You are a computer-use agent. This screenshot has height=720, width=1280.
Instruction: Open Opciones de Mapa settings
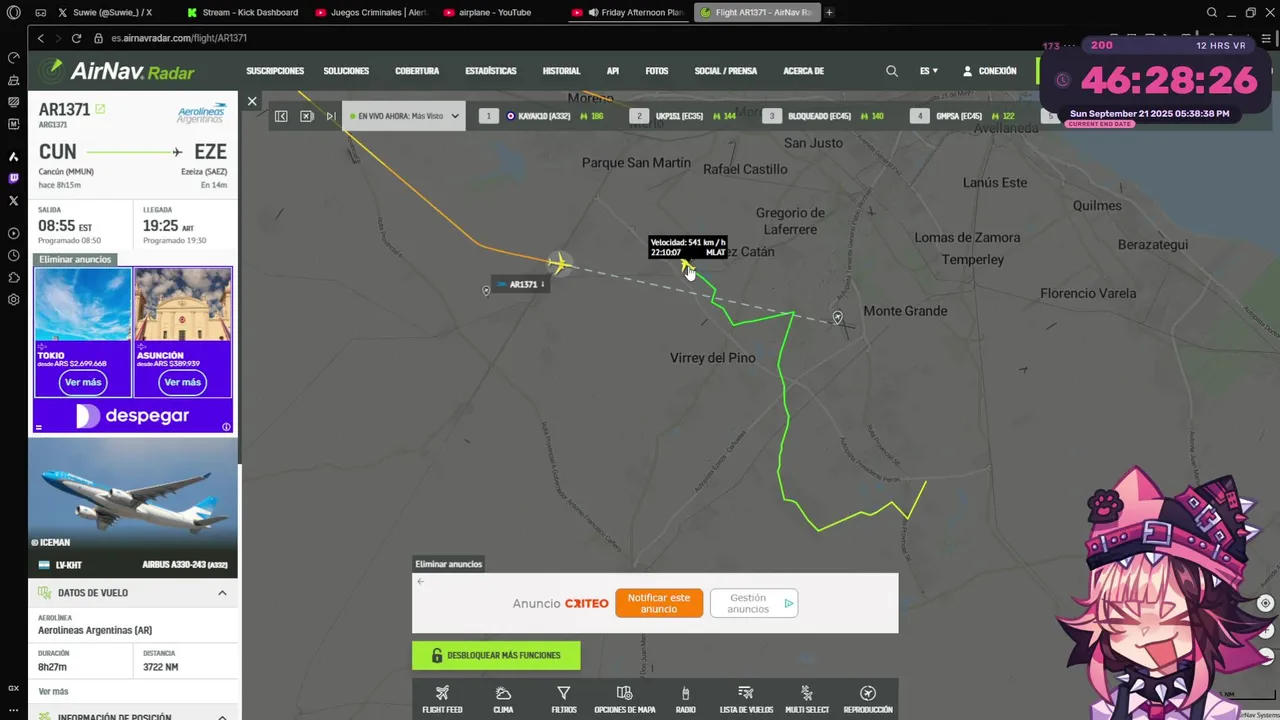625,699
